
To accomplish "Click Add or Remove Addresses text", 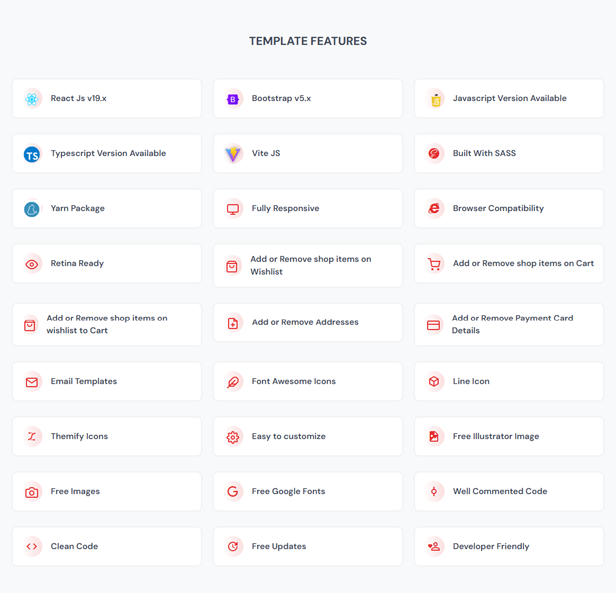I will pos(304,323).
